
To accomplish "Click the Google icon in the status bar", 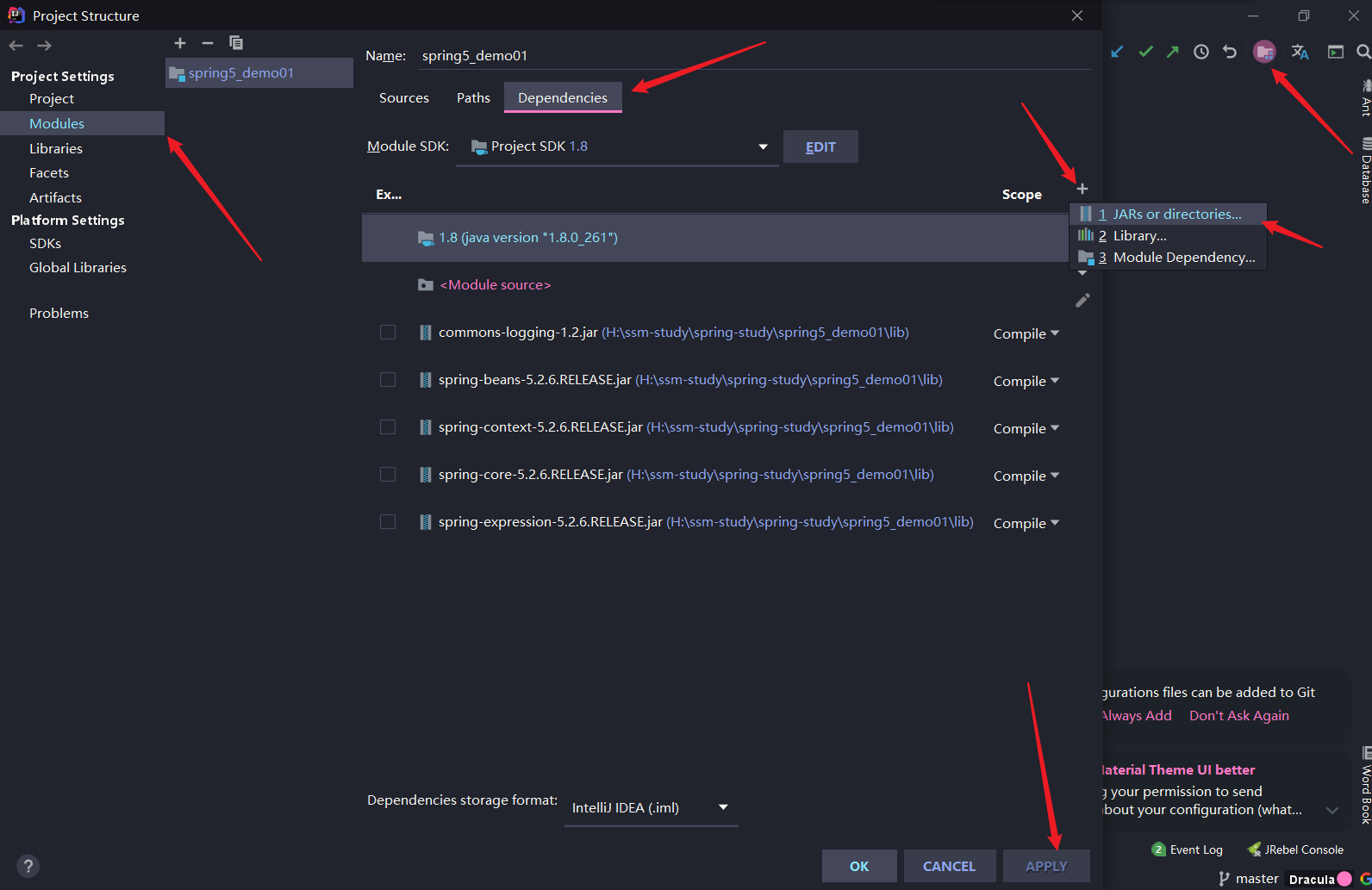I will pyautogui.click(x=1365, y=879).
